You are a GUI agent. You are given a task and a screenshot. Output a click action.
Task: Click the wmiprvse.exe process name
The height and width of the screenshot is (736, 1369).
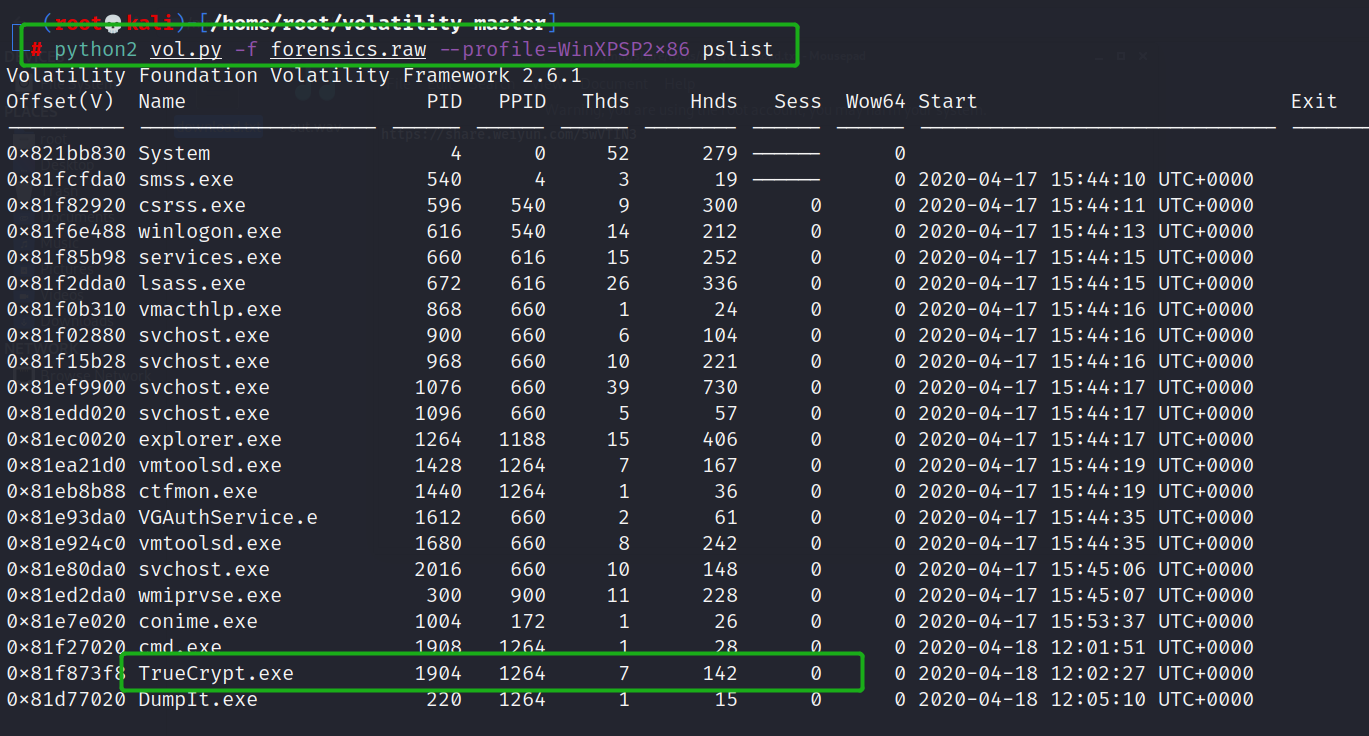(x=210, y=596)
